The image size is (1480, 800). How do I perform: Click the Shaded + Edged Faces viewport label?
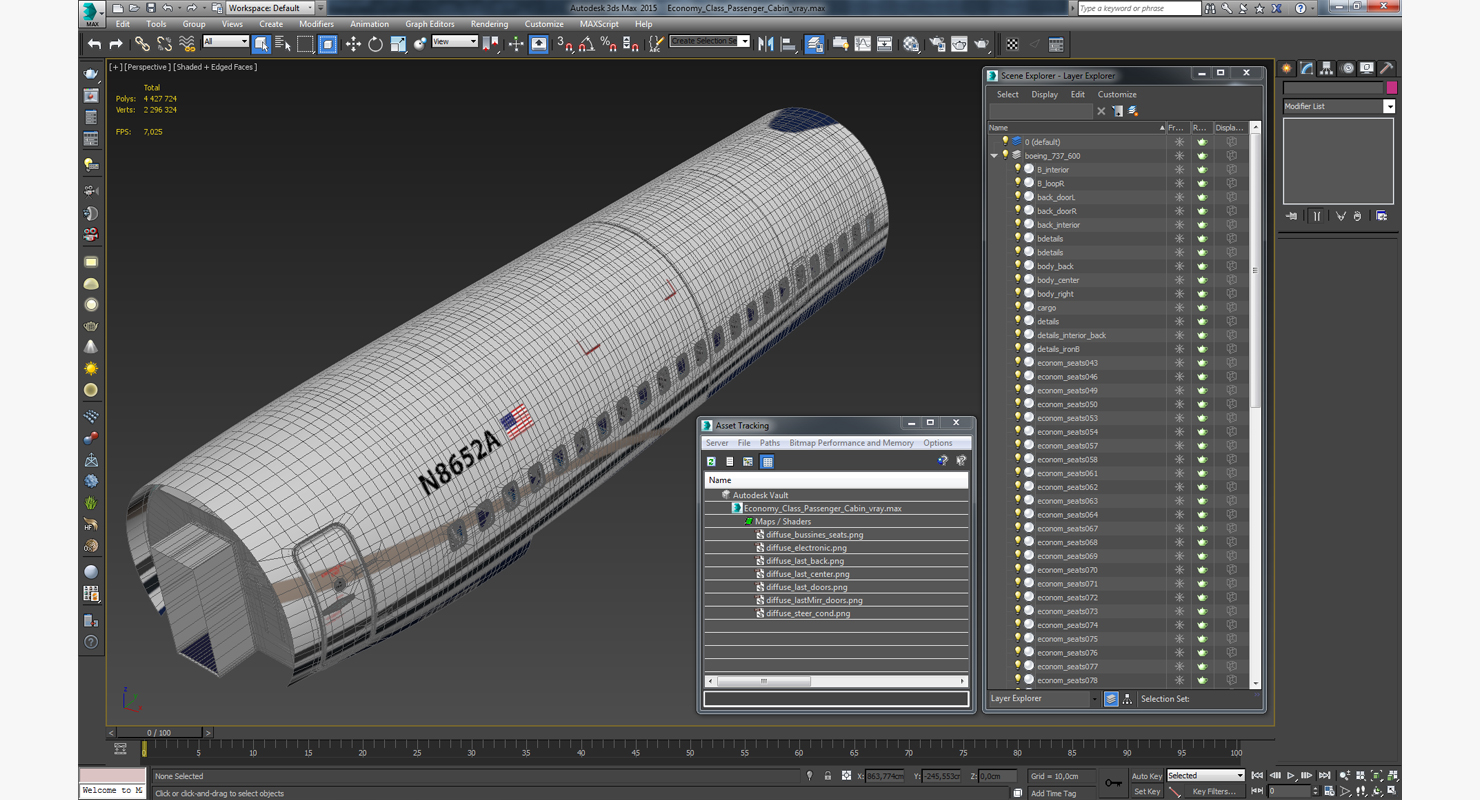215,67
